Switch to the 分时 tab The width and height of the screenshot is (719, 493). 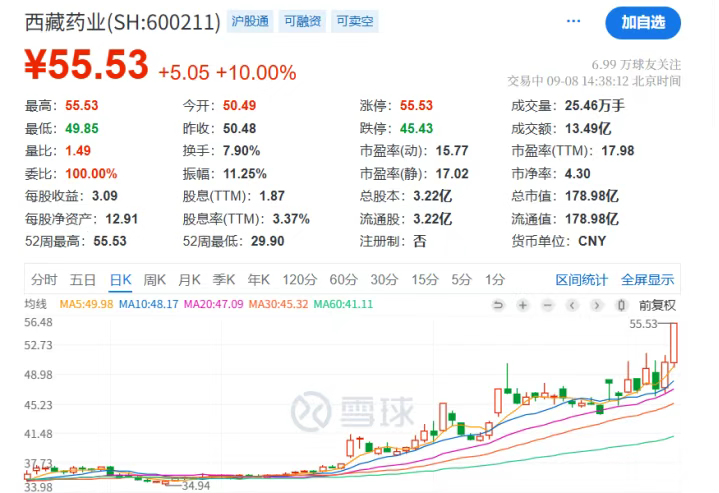pyautogui.click(x=44, y=280)
